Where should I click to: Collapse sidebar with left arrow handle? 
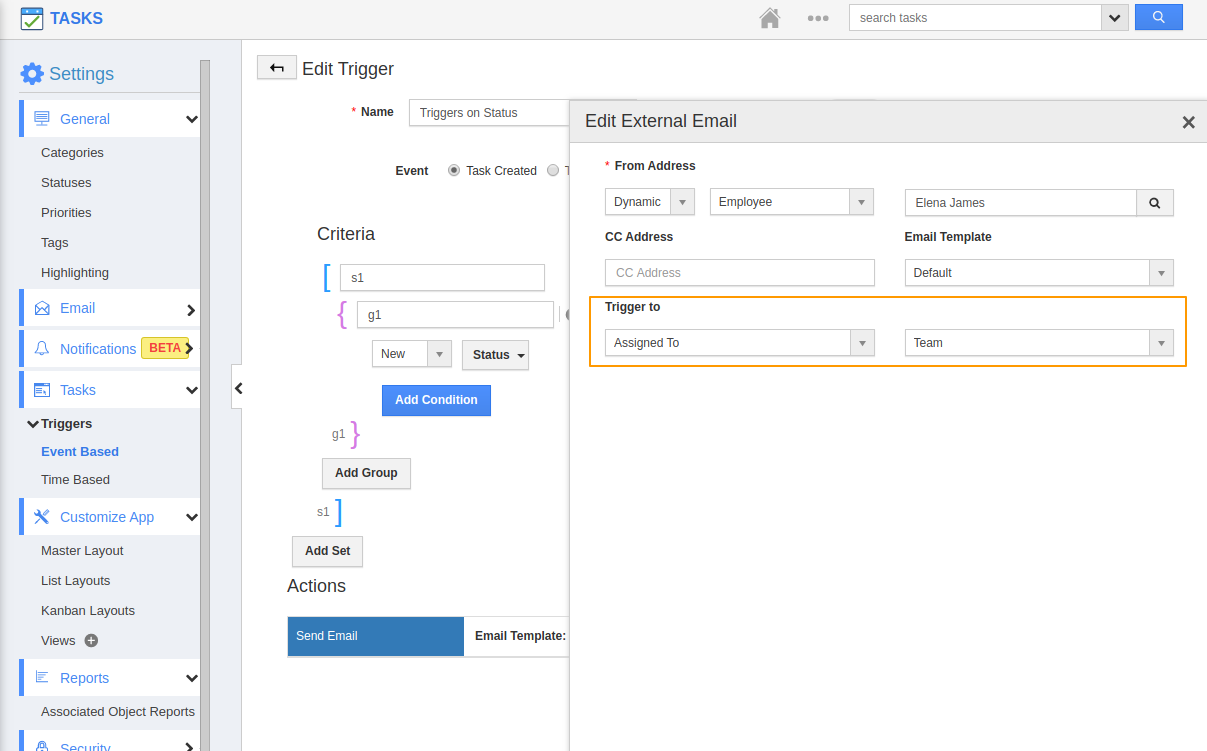click(237, 388)
